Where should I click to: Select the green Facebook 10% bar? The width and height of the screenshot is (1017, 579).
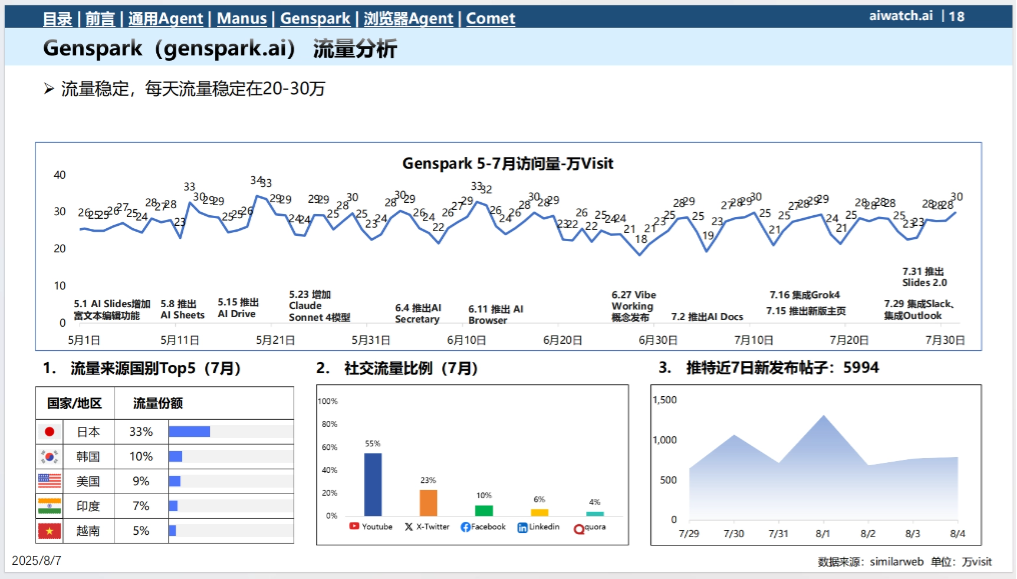[484, 510]
